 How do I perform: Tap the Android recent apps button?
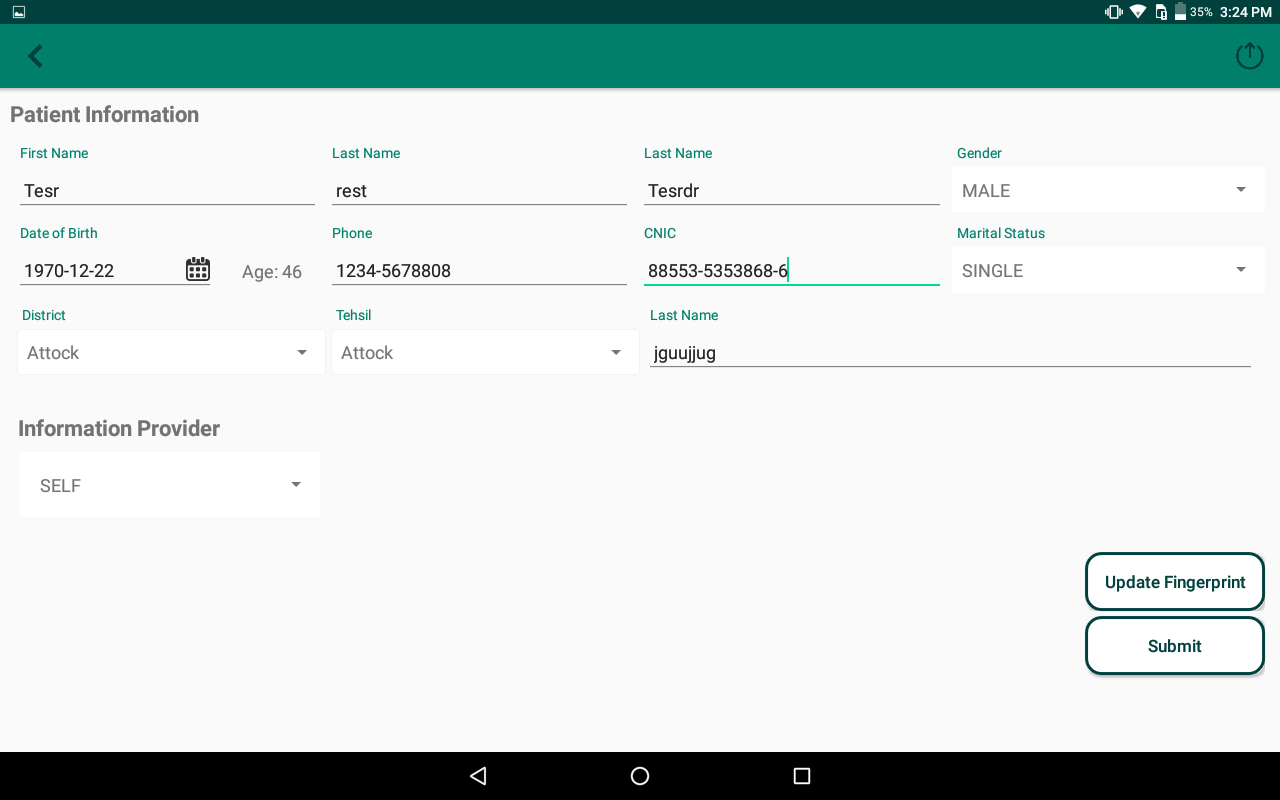[x=801, y=776]
